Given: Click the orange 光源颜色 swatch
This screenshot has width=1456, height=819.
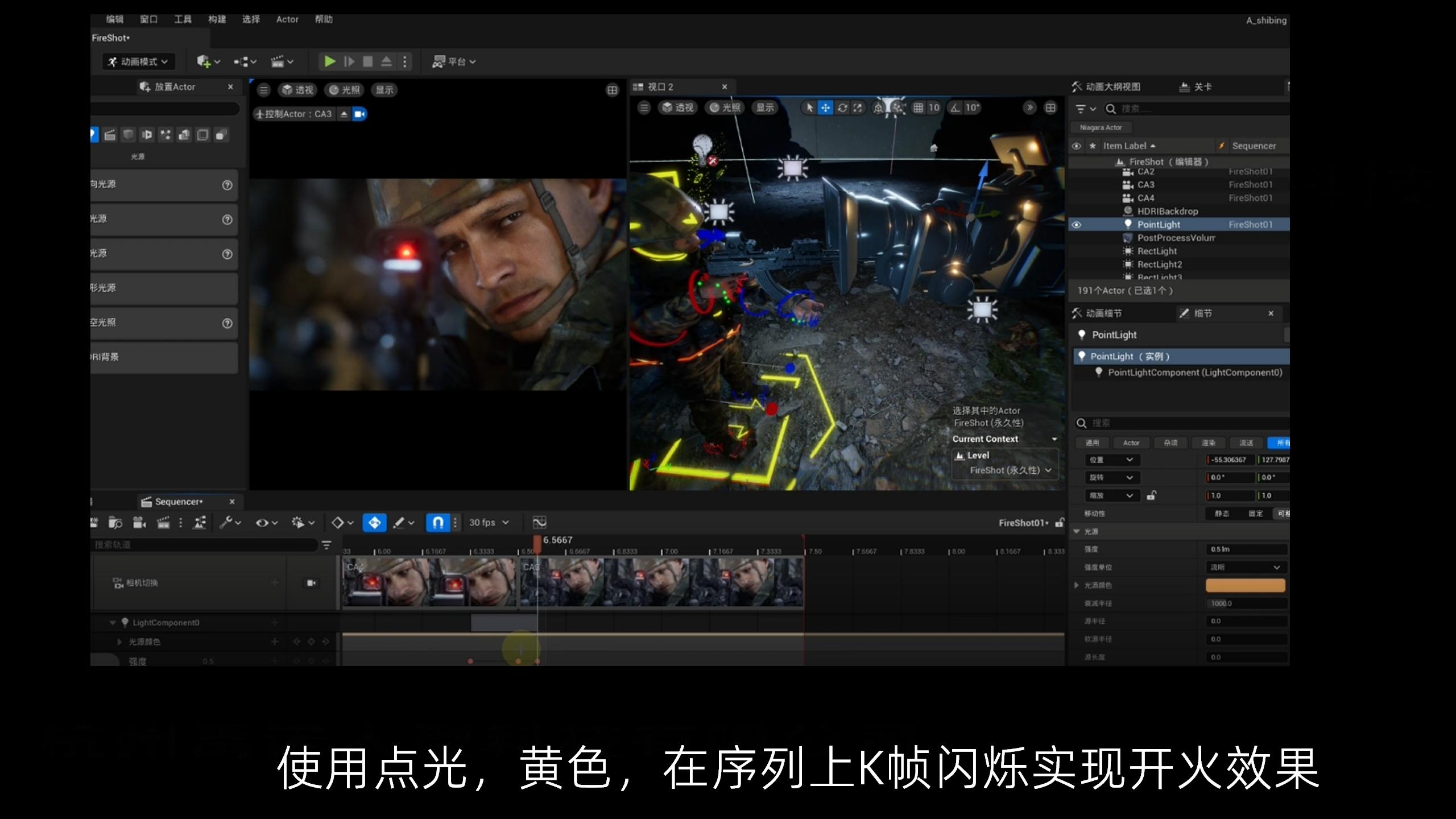Looking at the screenshot, I should tap(1246, 585).
